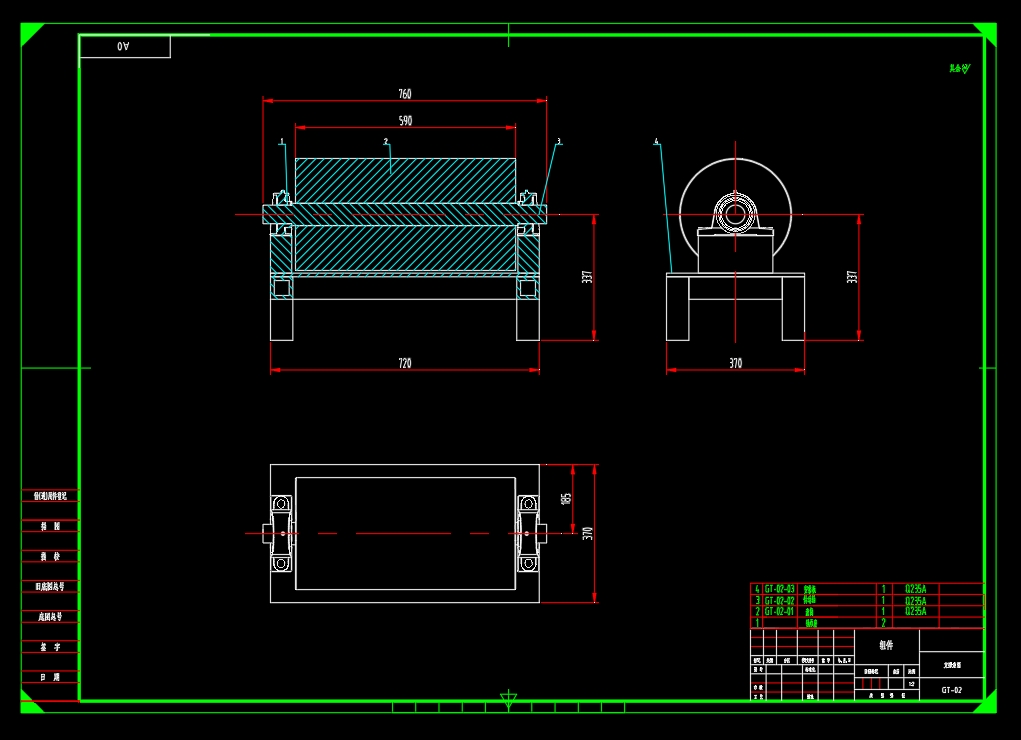The height and width of the screenshot is (740, 1021).
Task: Click the GT-02-03 part code in parts list
Action: coord(779,589)
